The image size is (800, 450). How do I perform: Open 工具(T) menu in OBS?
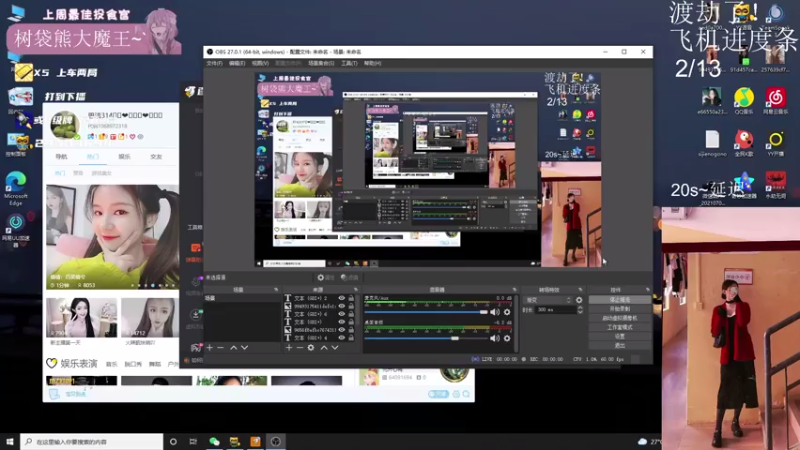[349, 63]
